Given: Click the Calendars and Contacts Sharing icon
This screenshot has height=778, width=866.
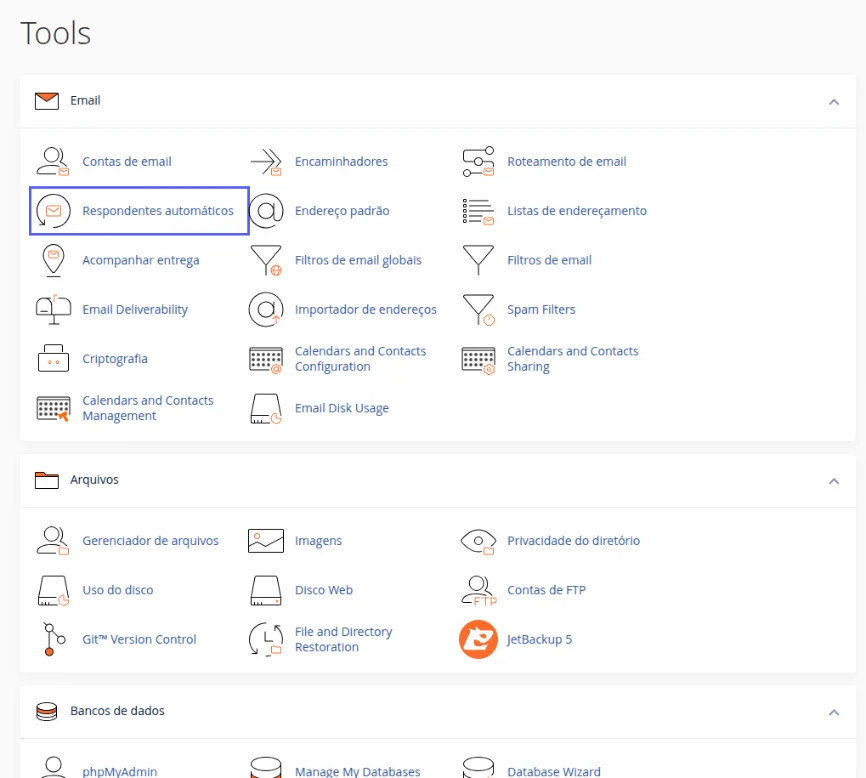Looking at the screenshot, I should coord(478,361).
